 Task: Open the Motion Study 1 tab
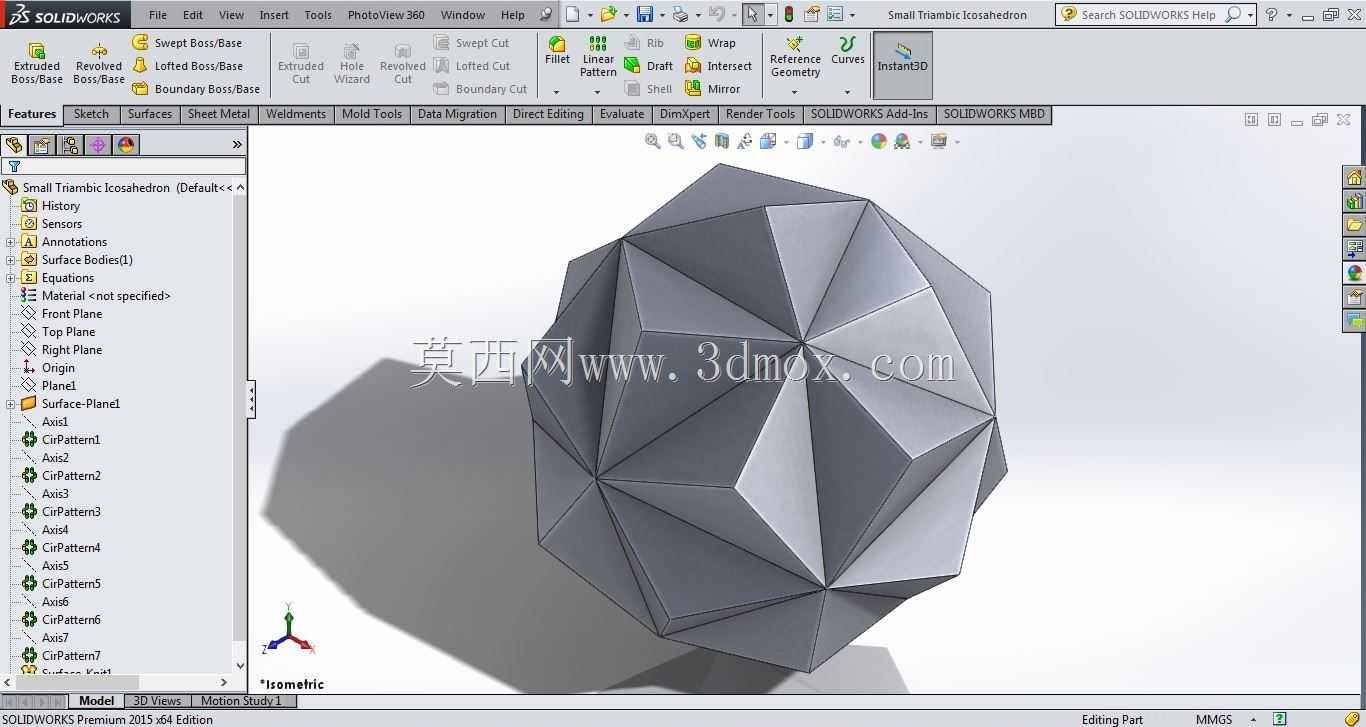241,701
